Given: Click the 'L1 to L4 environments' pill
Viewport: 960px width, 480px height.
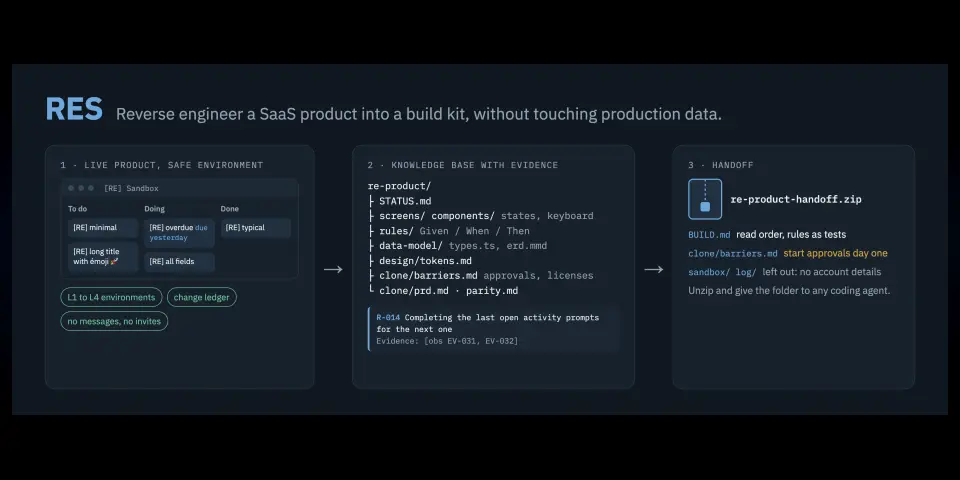Looking at the screenshot, I should (111, 298).
